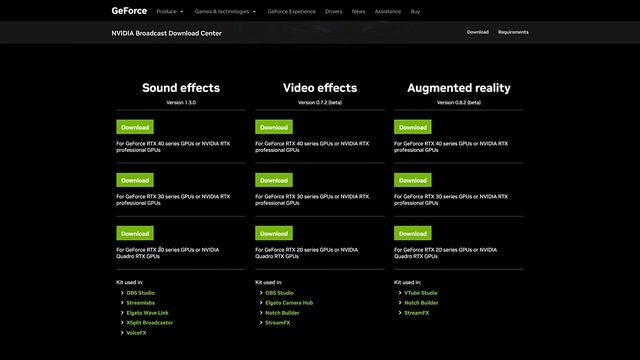This screenshot has height=360, width=640.
Task: Click NVIDIA Broadcast Download Center title
Action: [167, 33]
